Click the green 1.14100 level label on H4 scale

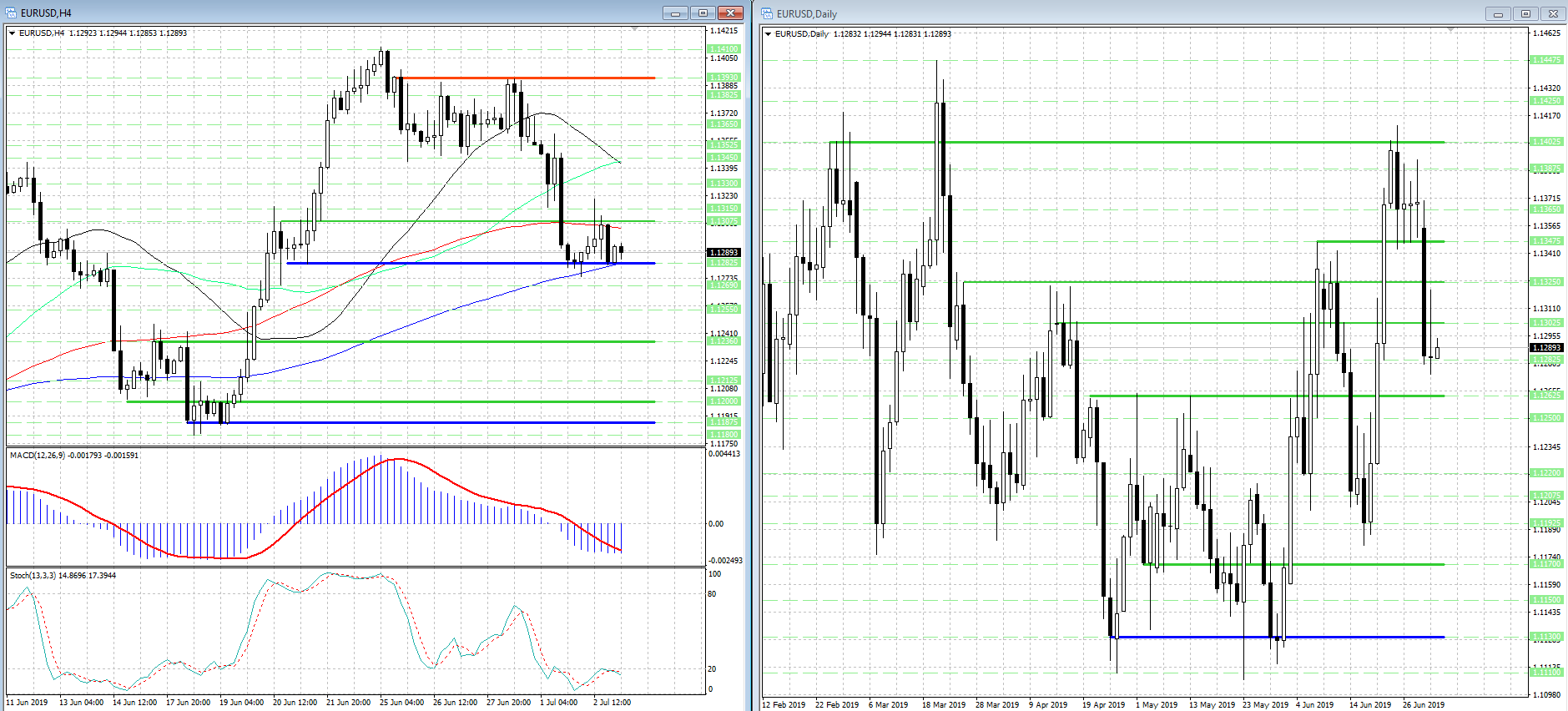click(x=723, y=49)
